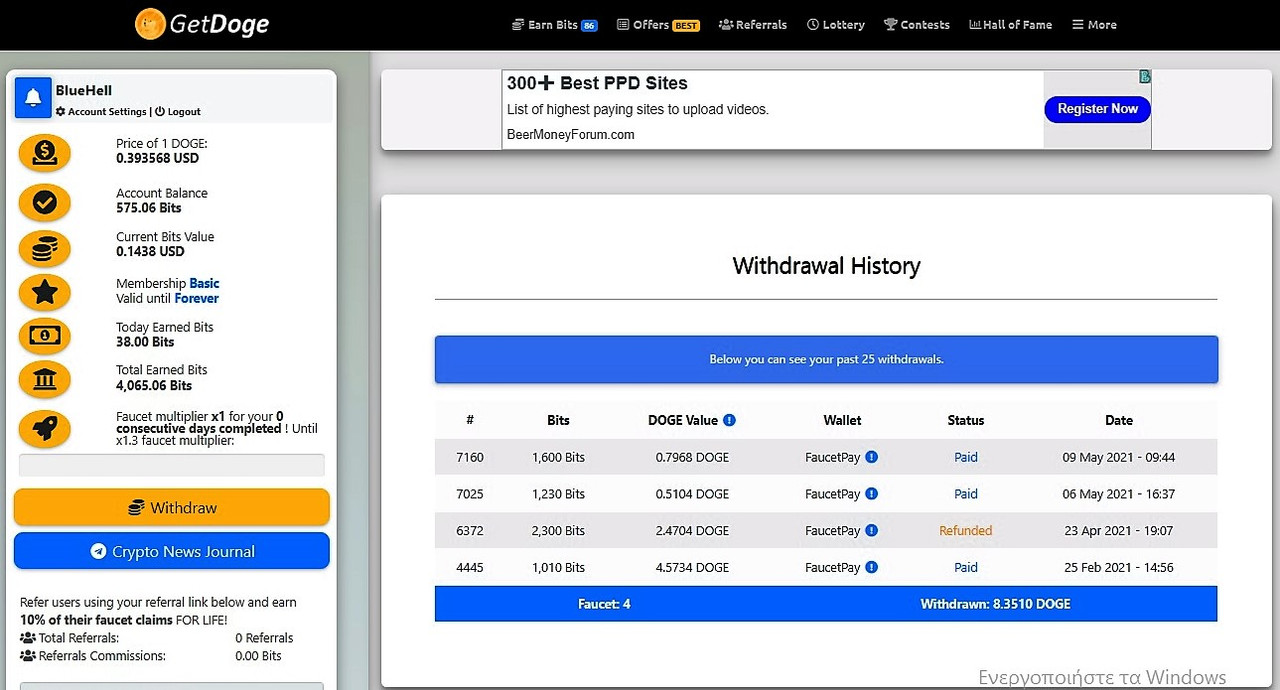This screenshot has width=1280, height=690.
Task: Click the 300+ Best PPD Sites ad title
Action: point(597,83)
